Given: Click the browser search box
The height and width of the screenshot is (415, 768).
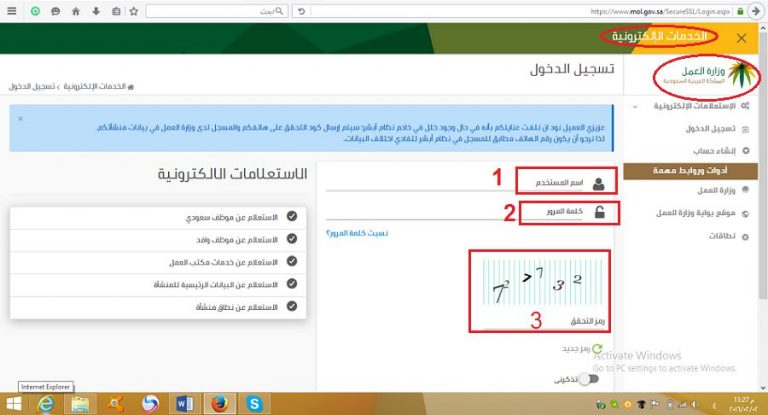Looking at the screenshot, I should (216, 11).
